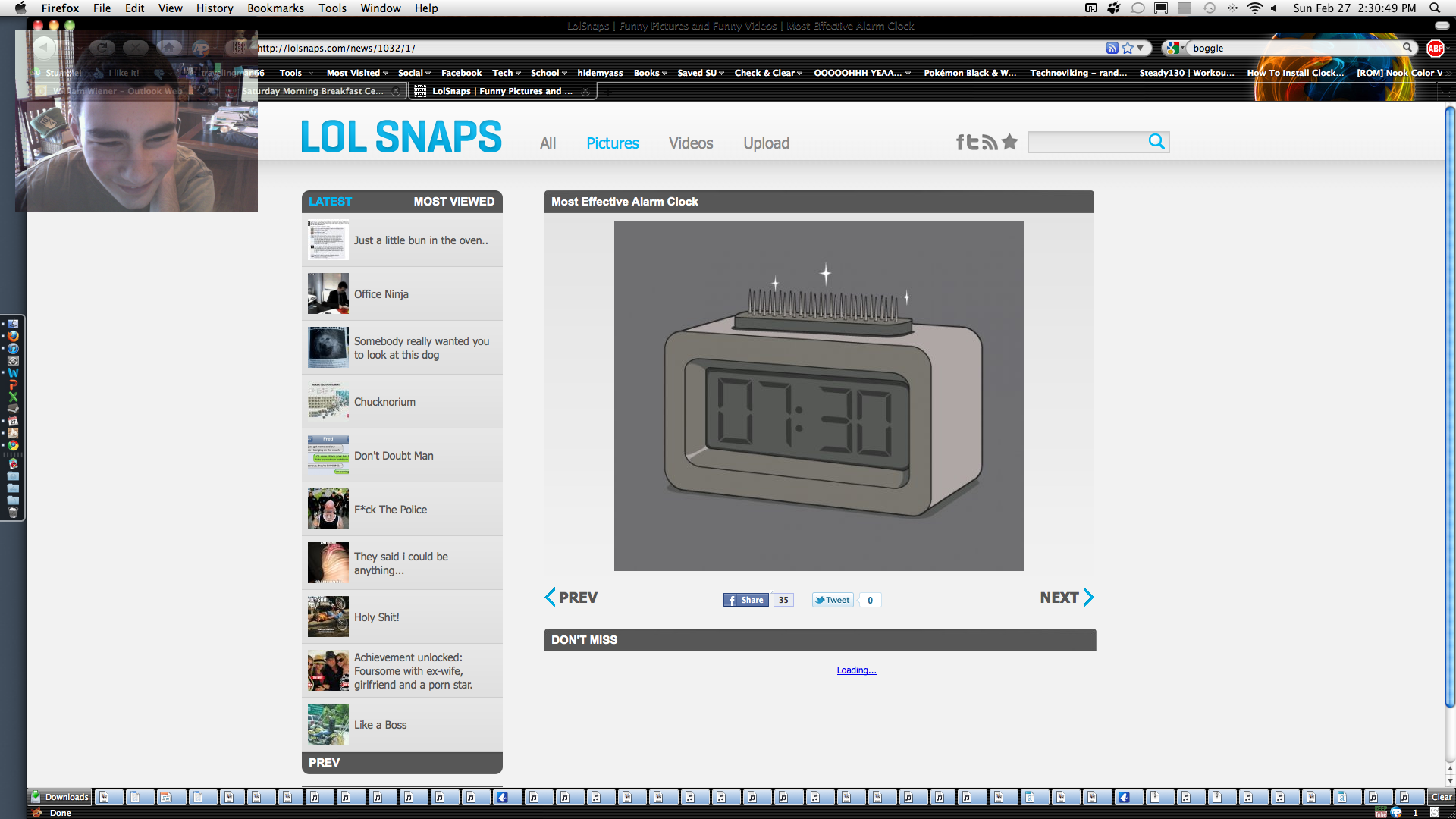Click the site header's favorites star icon
1456x819 pixels.
(x=1009, y=142)
